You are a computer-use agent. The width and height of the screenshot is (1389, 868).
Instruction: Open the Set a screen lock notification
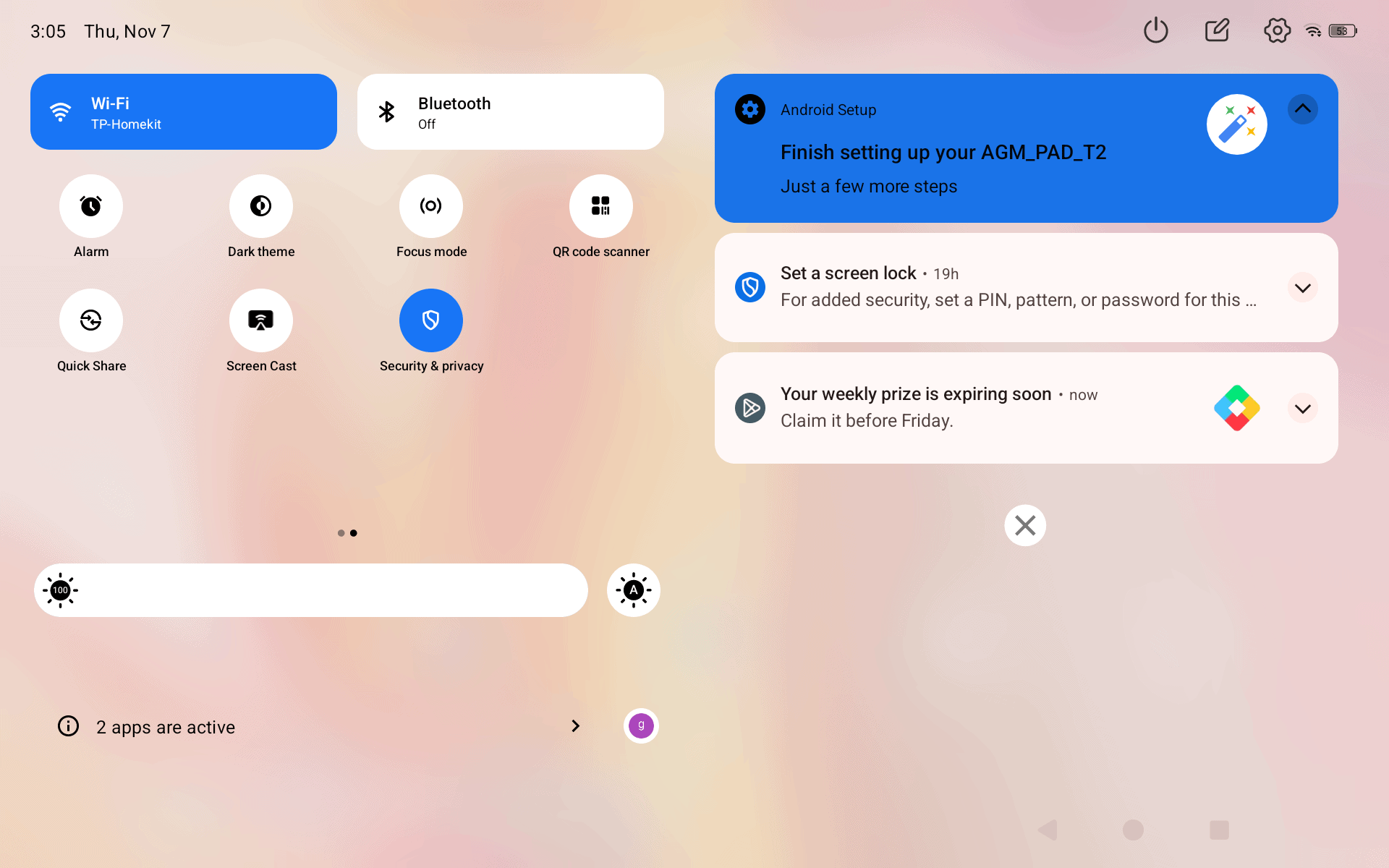(x=1027, y=287)
